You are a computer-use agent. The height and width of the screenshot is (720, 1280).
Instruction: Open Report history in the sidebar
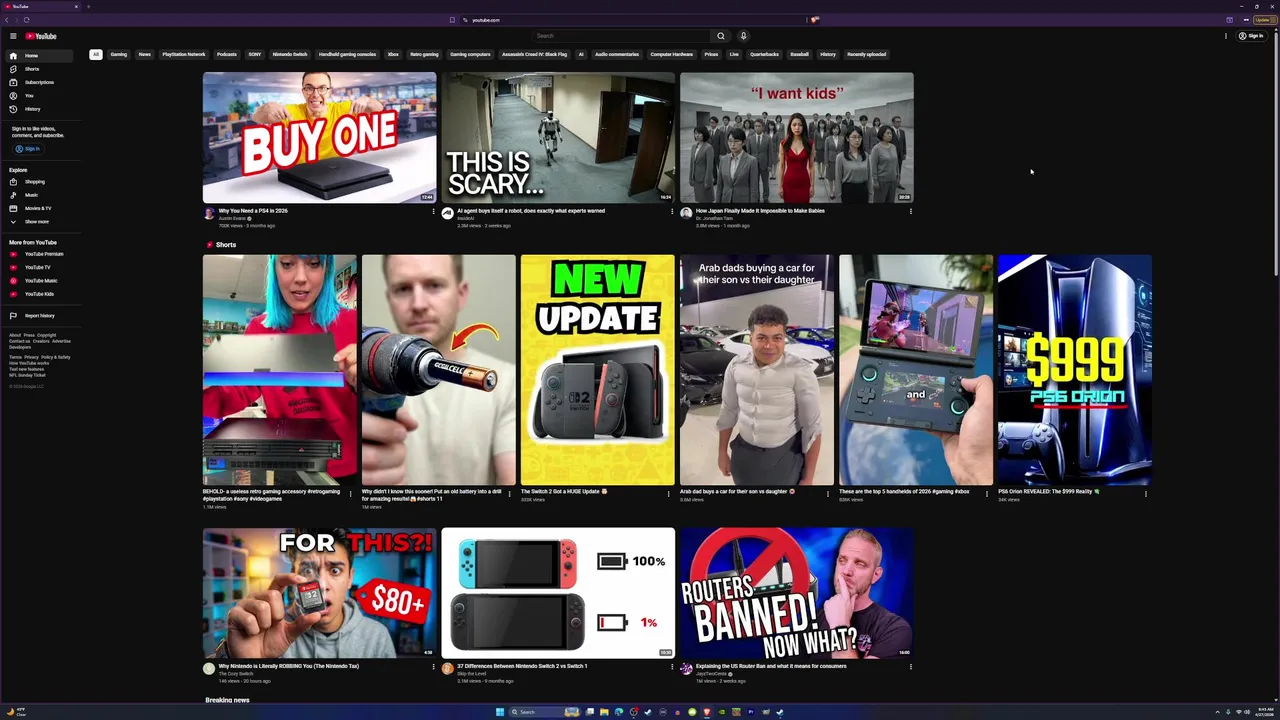click(x=39, y=316)
